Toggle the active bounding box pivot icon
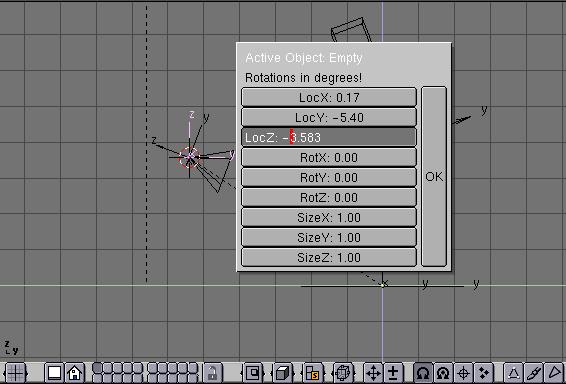The height and width of the screenshot is (384, 566). [x=423, y=372]
